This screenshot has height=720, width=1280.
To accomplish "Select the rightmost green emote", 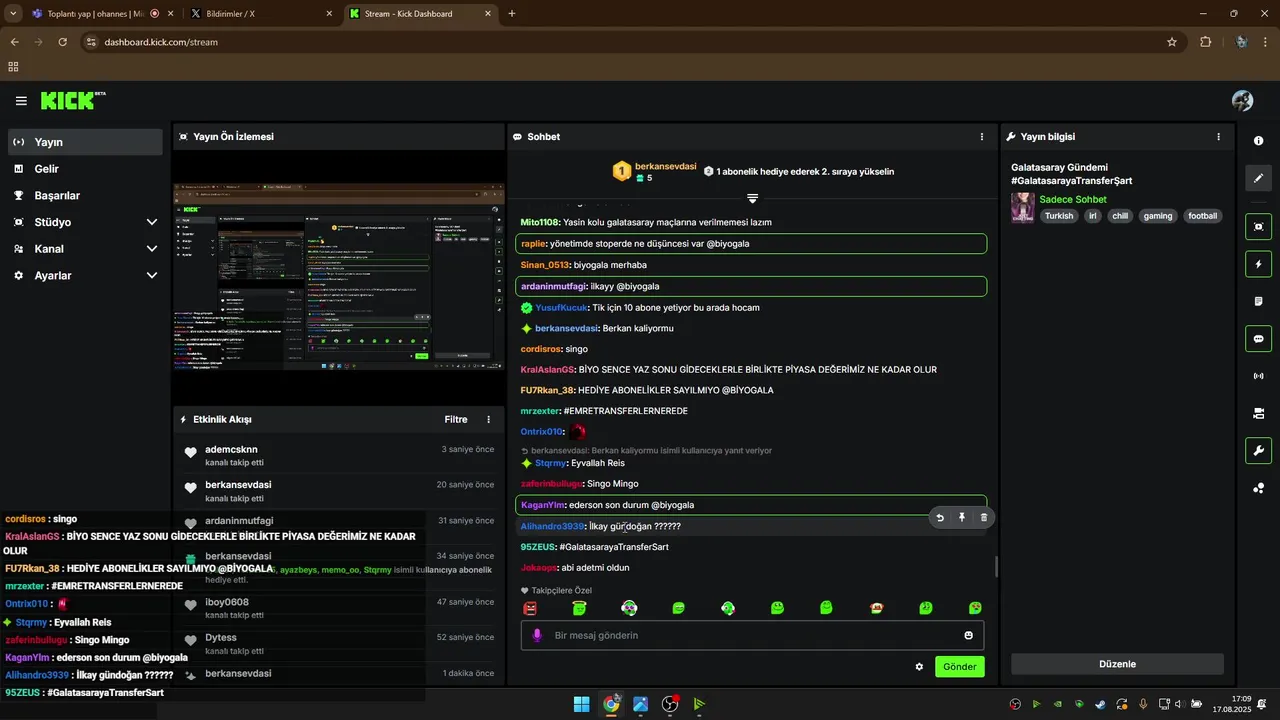I will 975,608.
